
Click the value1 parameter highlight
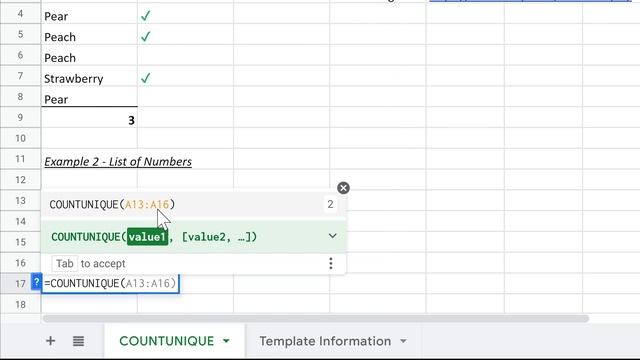pos(147,237)
